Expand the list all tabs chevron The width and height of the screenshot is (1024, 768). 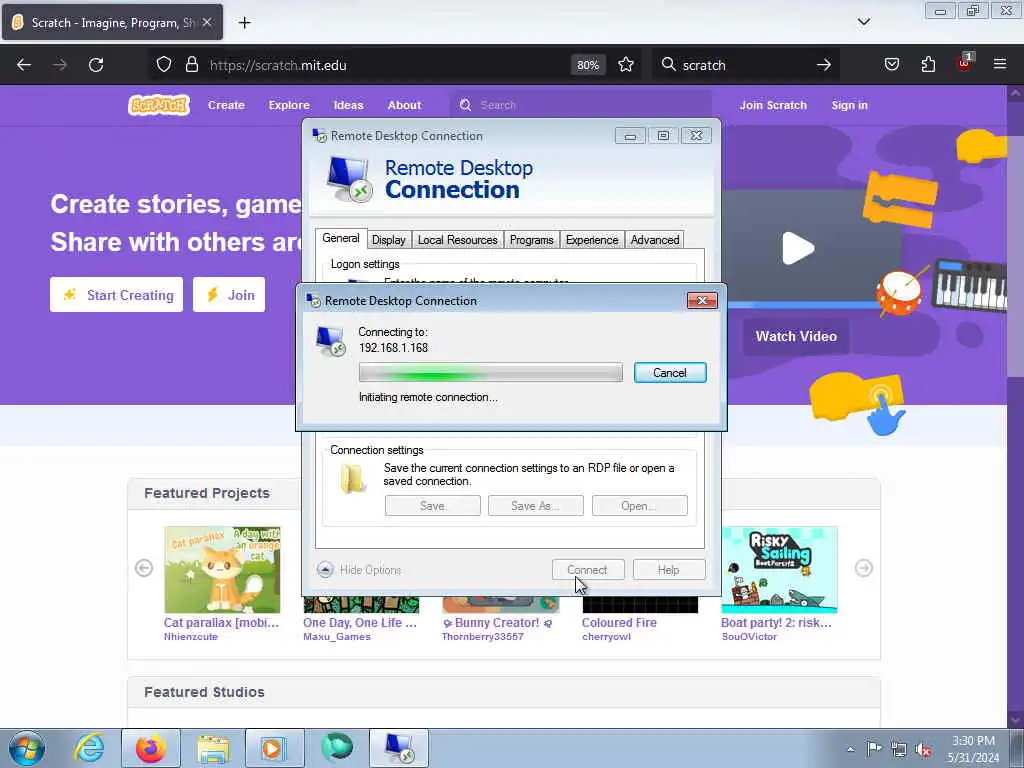[863, 22]
